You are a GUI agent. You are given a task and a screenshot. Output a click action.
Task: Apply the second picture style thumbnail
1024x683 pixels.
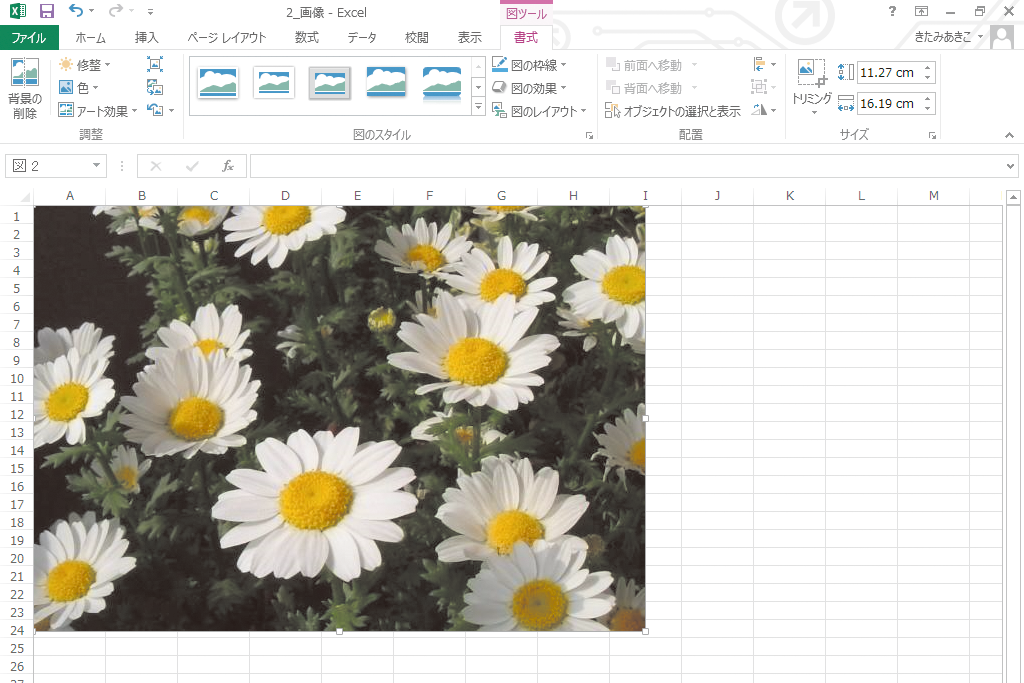(274, 82)
